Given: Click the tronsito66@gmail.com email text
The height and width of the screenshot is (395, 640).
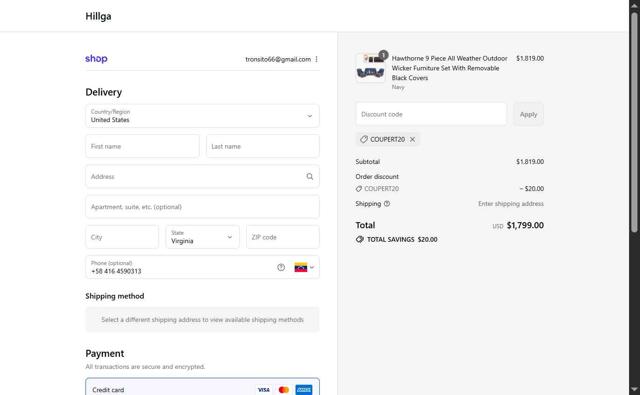Looking at the screenshot, I should [278, 59].
